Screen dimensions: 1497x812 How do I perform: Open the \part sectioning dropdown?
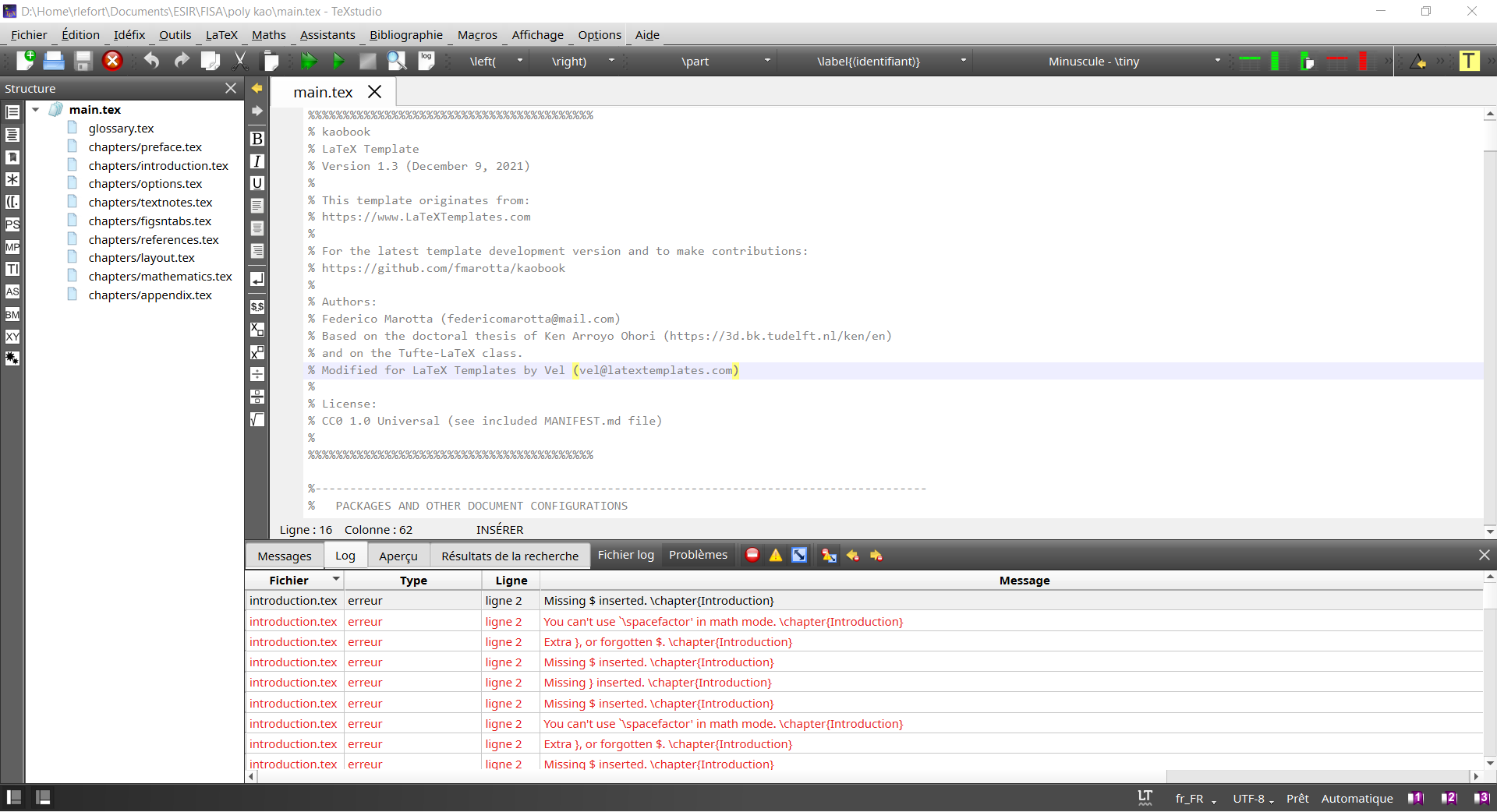coord(767,61)
